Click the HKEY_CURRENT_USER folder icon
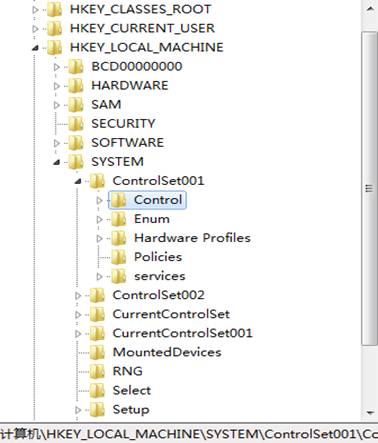The height and width of the screenshot is (443, 378). point(54,28)
